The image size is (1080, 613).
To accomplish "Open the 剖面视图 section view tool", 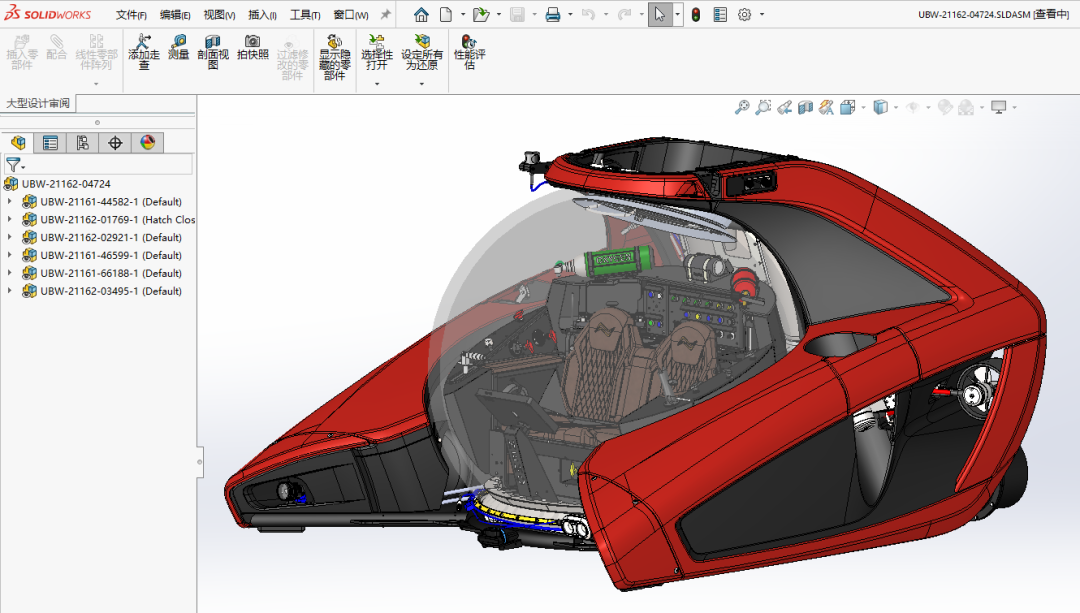I will coord(213,52).
